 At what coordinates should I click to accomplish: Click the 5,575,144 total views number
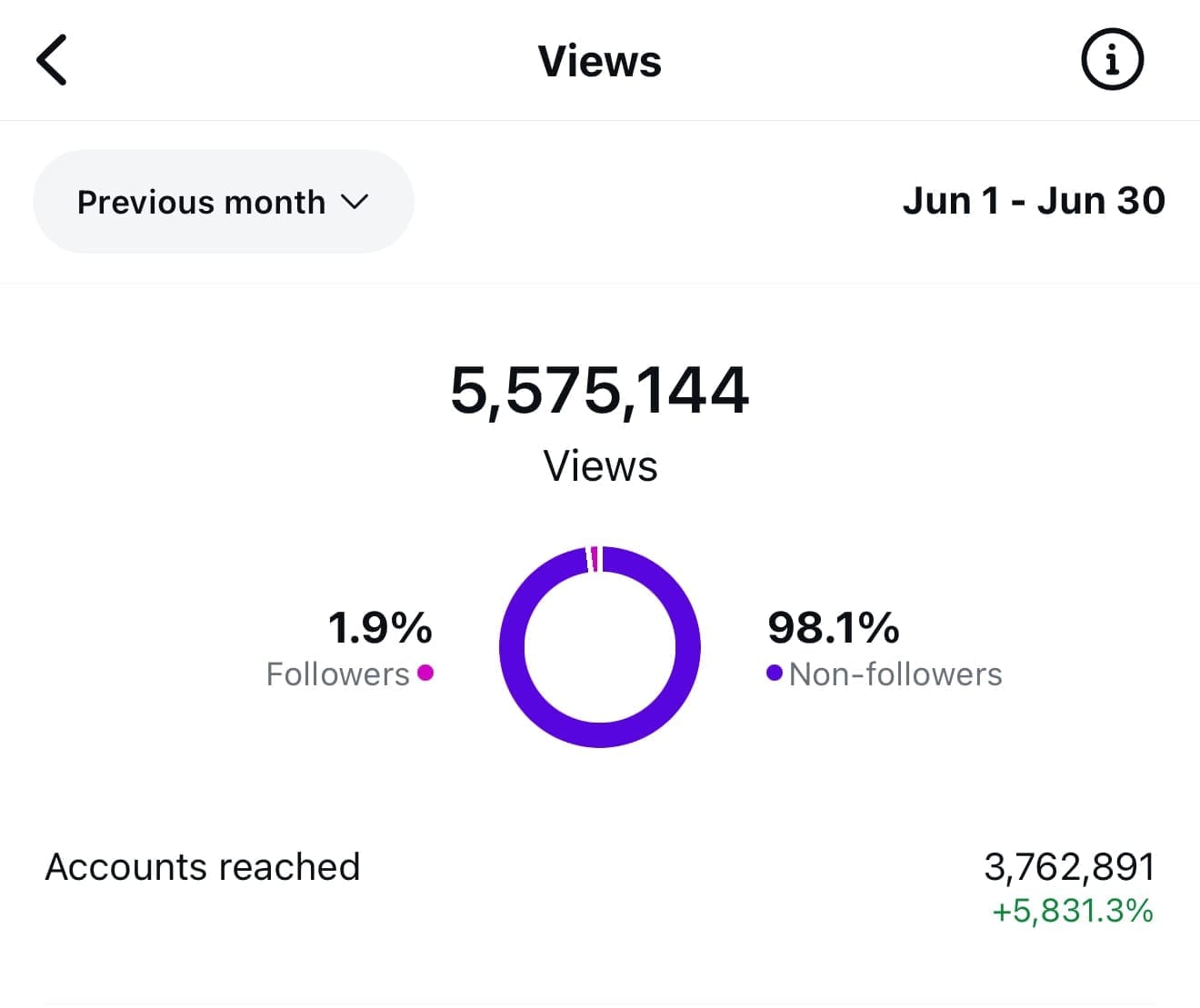click(x=599, y=391)
